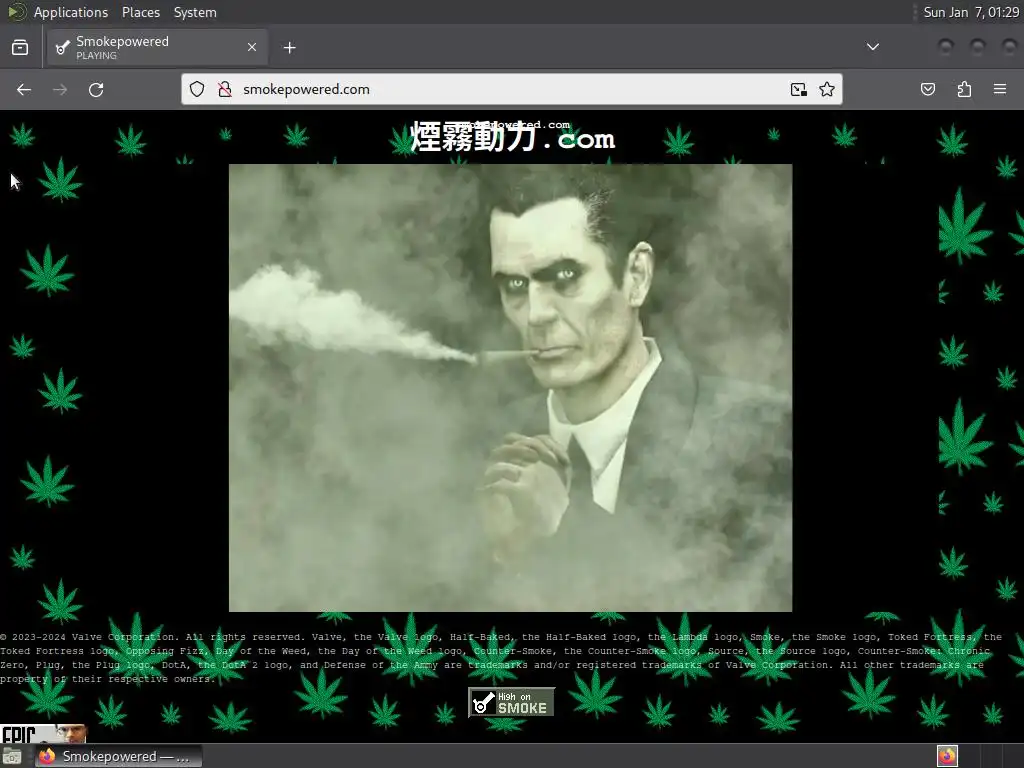Image resolution: width=1024 pixels, height=768 pixels.
Task: Open picture-in-picture from the address bar
Action: 798,89
